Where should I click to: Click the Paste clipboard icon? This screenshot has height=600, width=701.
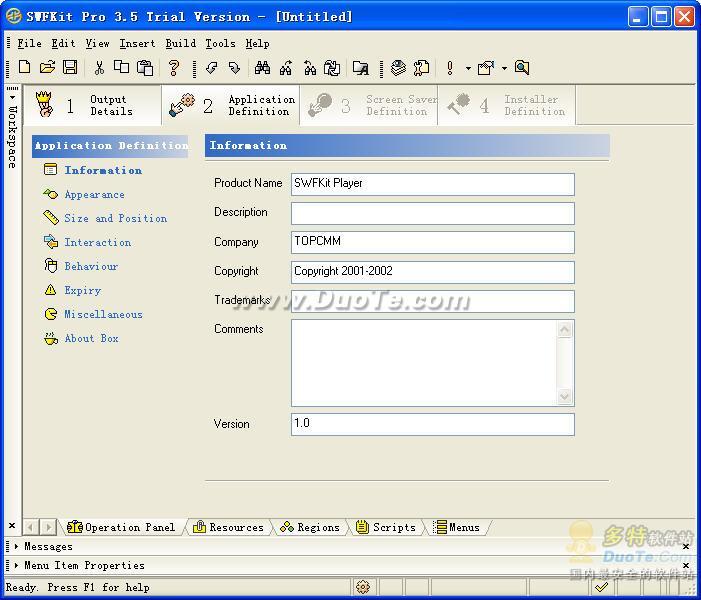(x=145, y=68)
